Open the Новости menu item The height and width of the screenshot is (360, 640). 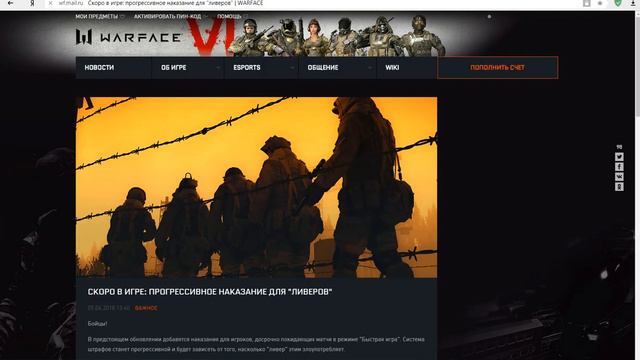click(x=113, y=67)
